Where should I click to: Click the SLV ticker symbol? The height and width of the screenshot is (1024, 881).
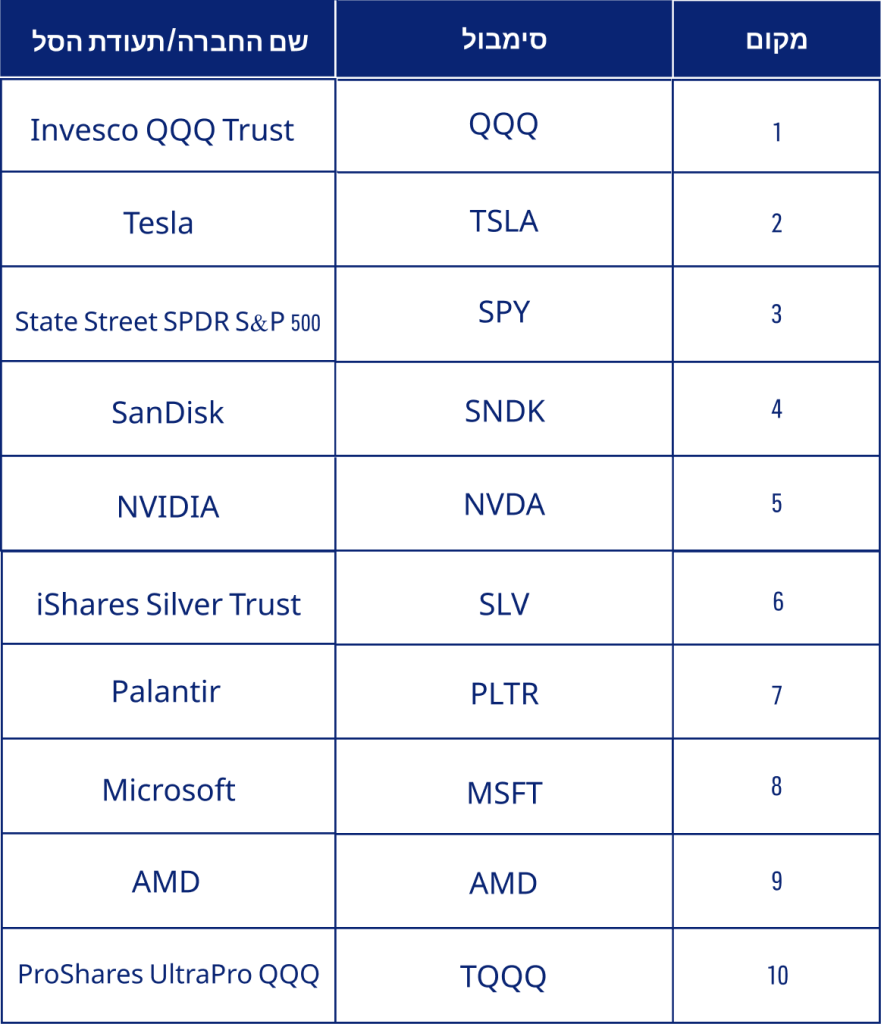(x=504, y=603)
